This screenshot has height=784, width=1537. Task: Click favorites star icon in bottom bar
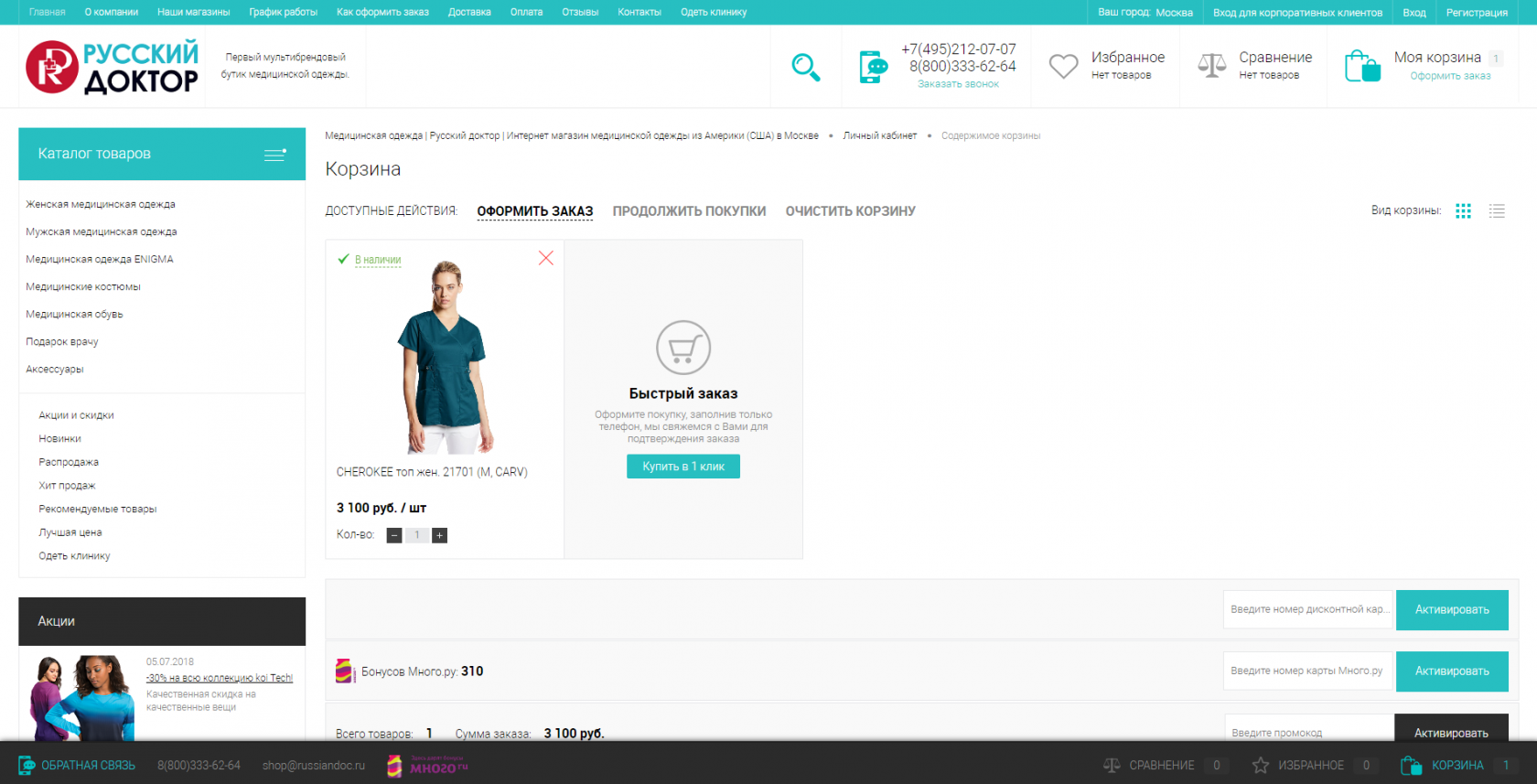[1261, 766]
